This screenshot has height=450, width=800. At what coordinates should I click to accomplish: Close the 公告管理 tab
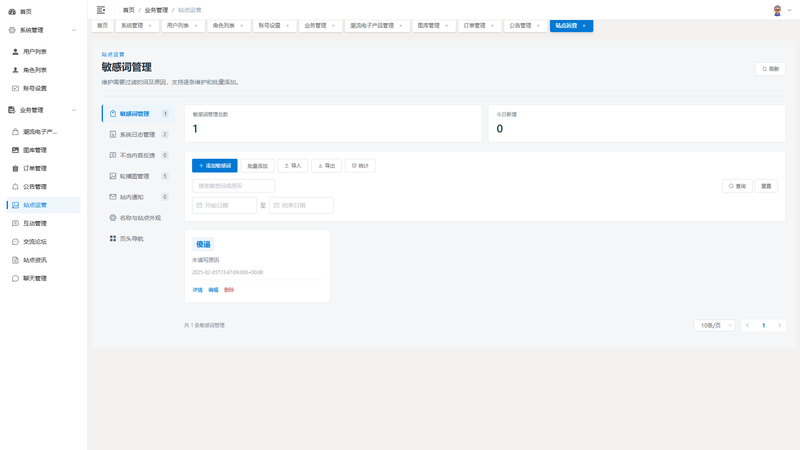tap(538, 26)
